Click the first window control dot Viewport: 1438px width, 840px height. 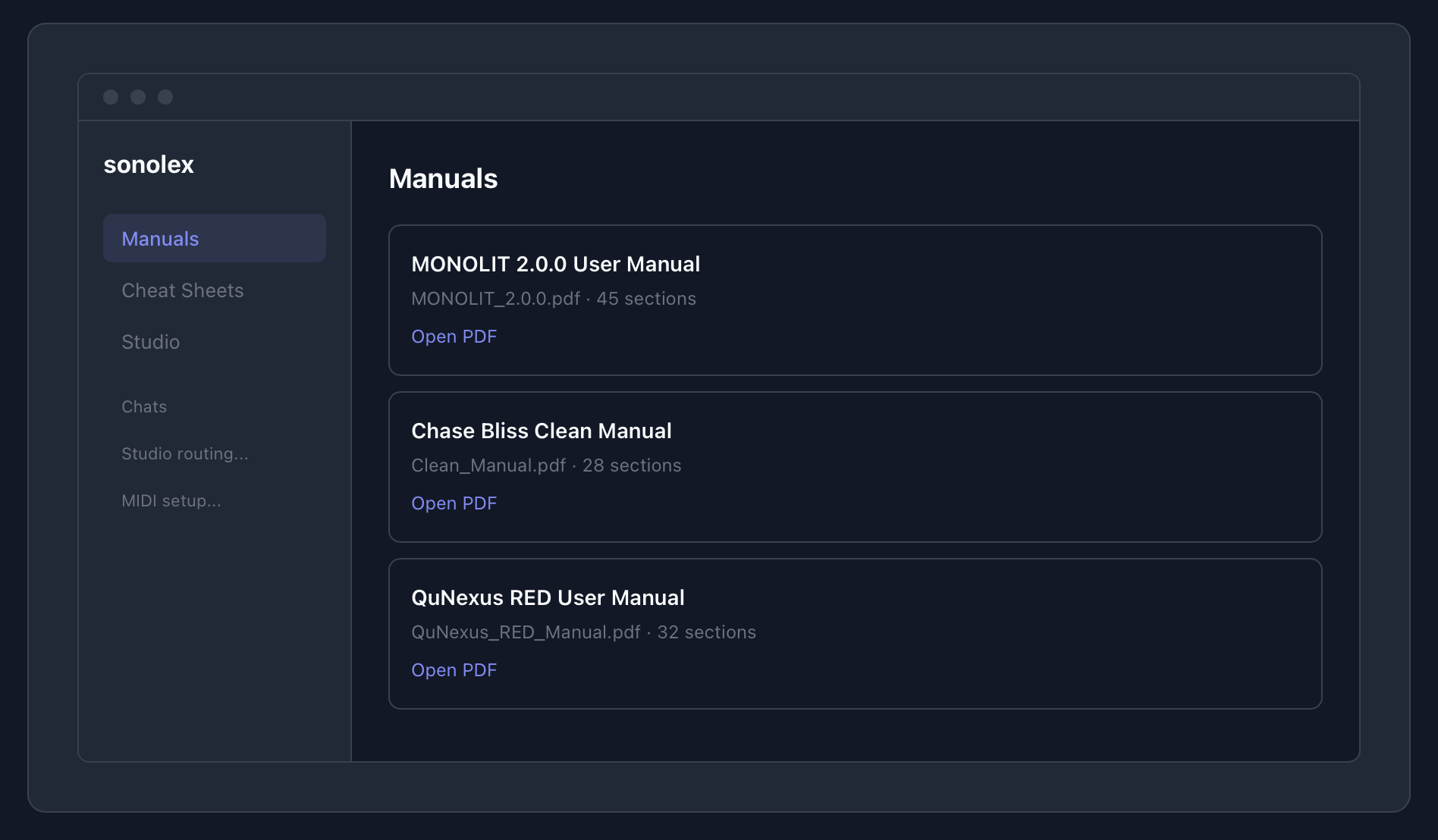[111, 97]
